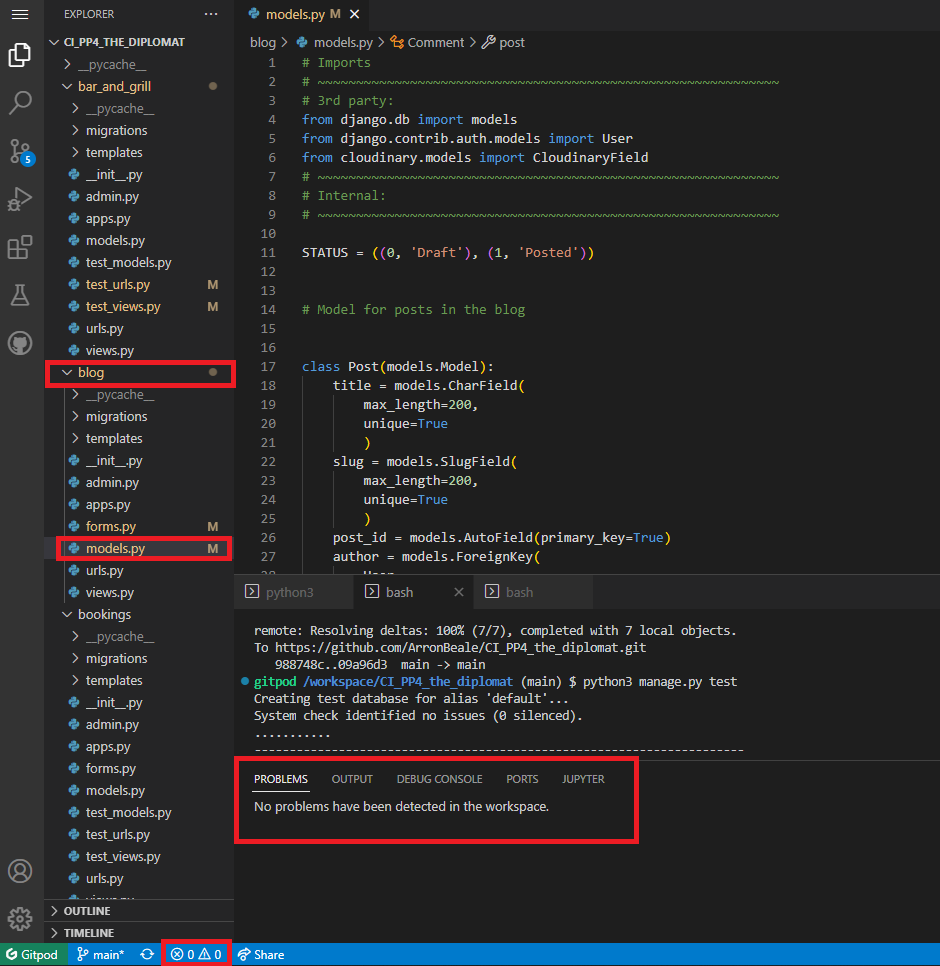
Task: Open admin.py in bar_and_grill
Action: (139, 197)
